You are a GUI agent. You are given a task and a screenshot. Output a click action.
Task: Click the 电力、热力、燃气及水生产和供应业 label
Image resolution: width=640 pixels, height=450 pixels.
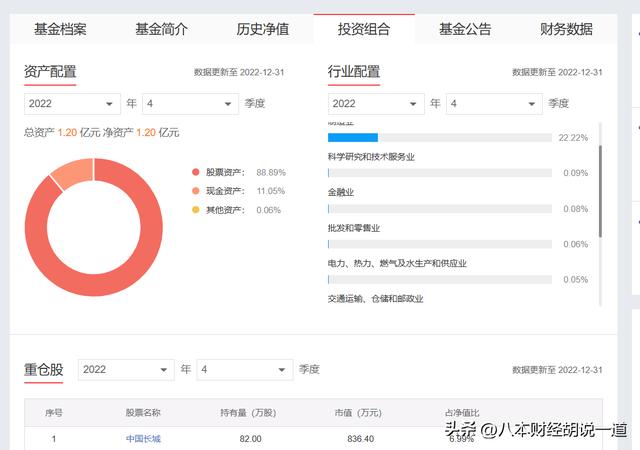coord(397,263)
